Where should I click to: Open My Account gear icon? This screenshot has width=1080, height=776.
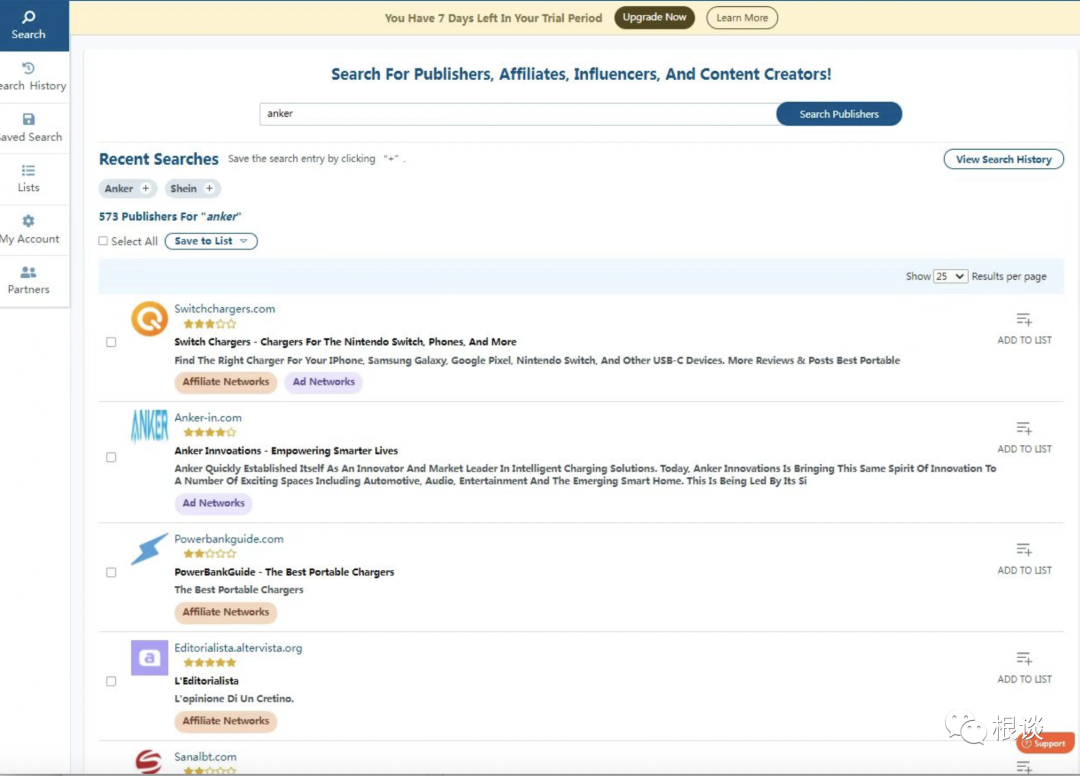pos(28,221)
